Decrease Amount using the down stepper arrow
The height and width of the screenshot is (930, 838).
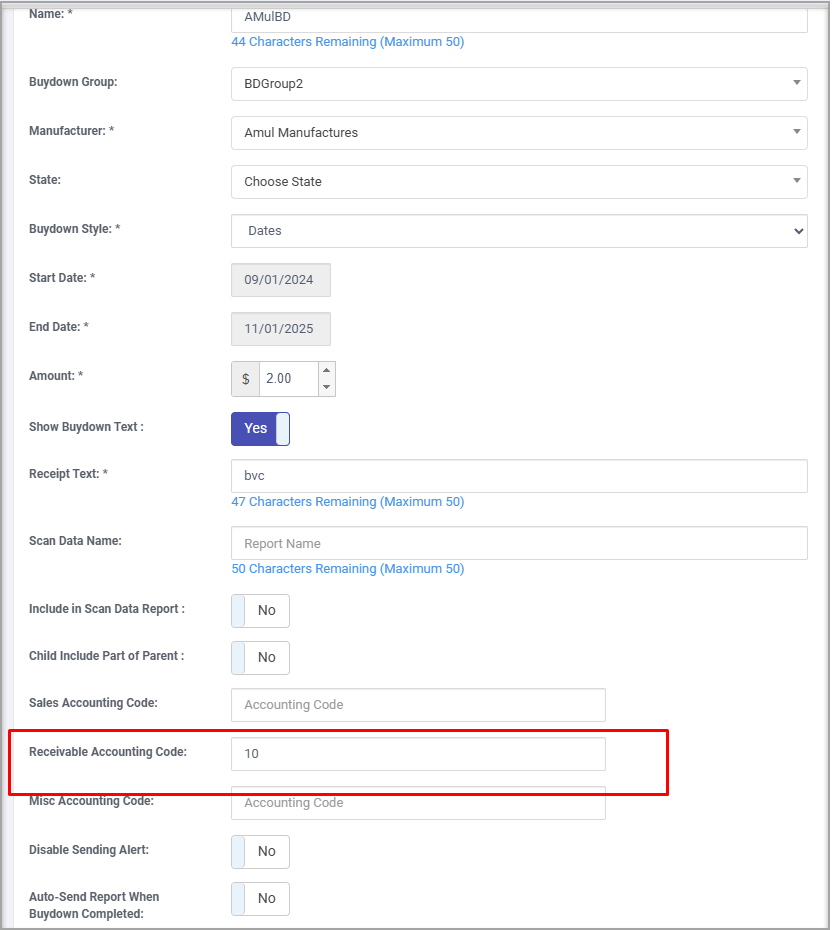(327, 387)
